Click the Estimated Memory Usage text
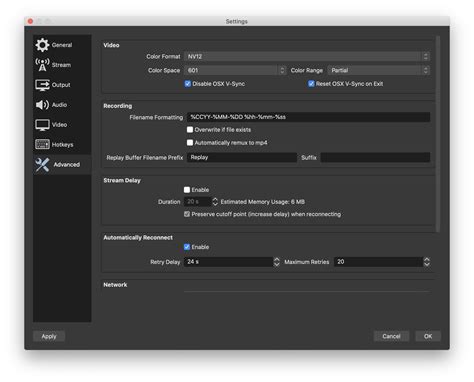474x382 pixels. click(x=263, y=202)
